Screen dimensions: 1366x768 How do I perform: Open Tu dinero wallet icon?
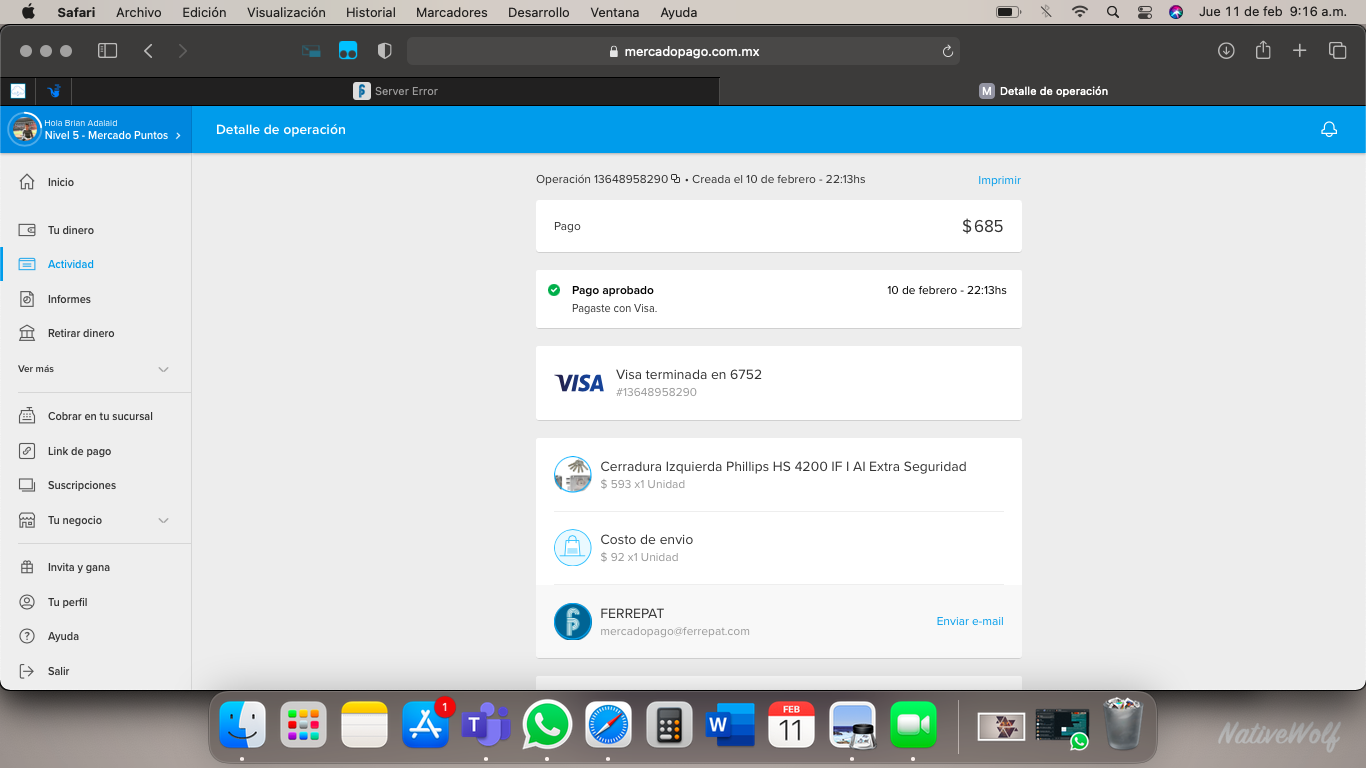tap(27, 230)
